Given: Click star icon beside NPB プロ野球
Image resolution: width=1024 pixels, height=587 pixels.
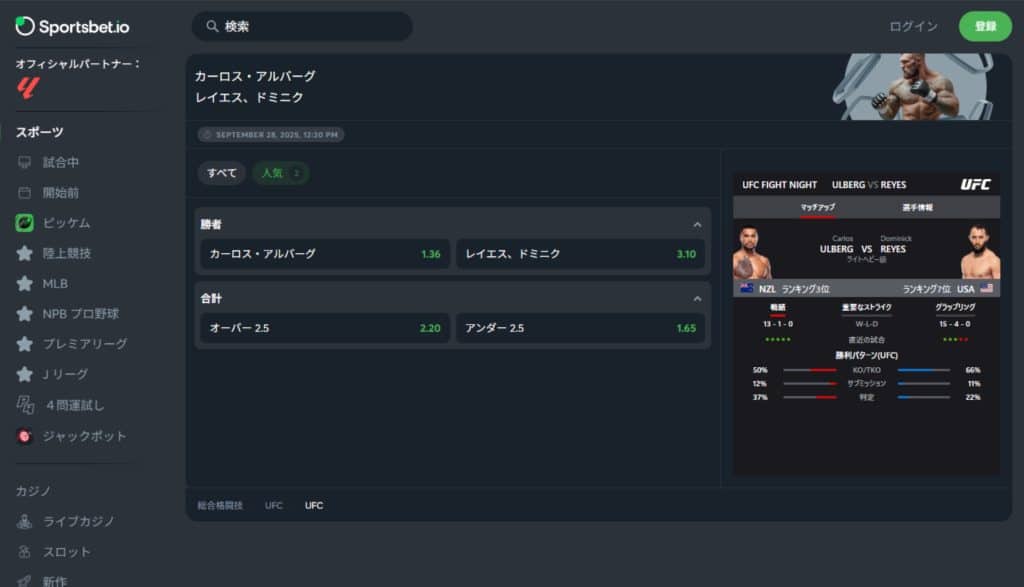Looking at the screenshot, I should coord(24,313).
